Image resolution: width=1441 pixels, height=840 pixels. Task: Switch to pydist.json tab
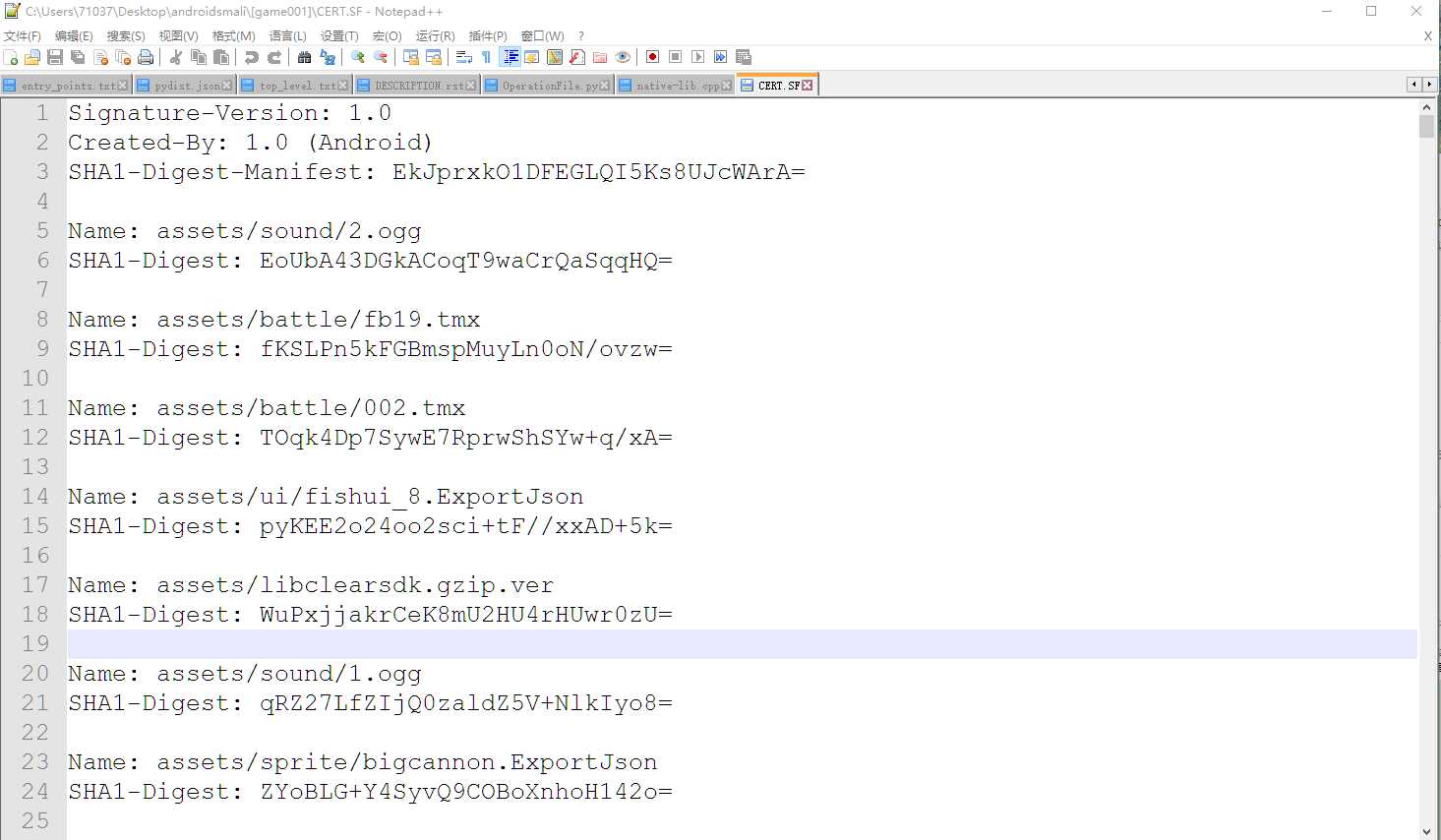tap(184, 86)
